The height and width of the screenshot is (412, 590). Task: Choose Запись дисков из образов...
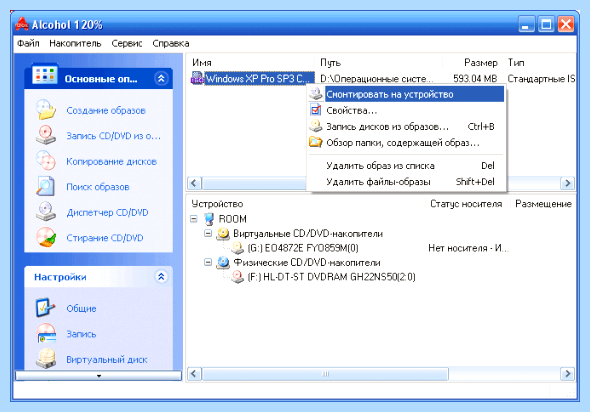click(406, 126)
